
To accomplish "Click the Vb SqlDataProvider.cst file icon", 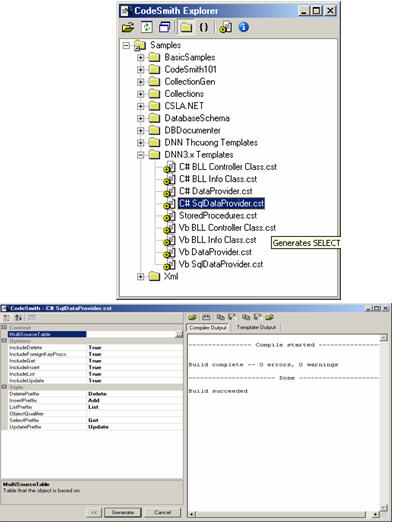I will (169, 265).
